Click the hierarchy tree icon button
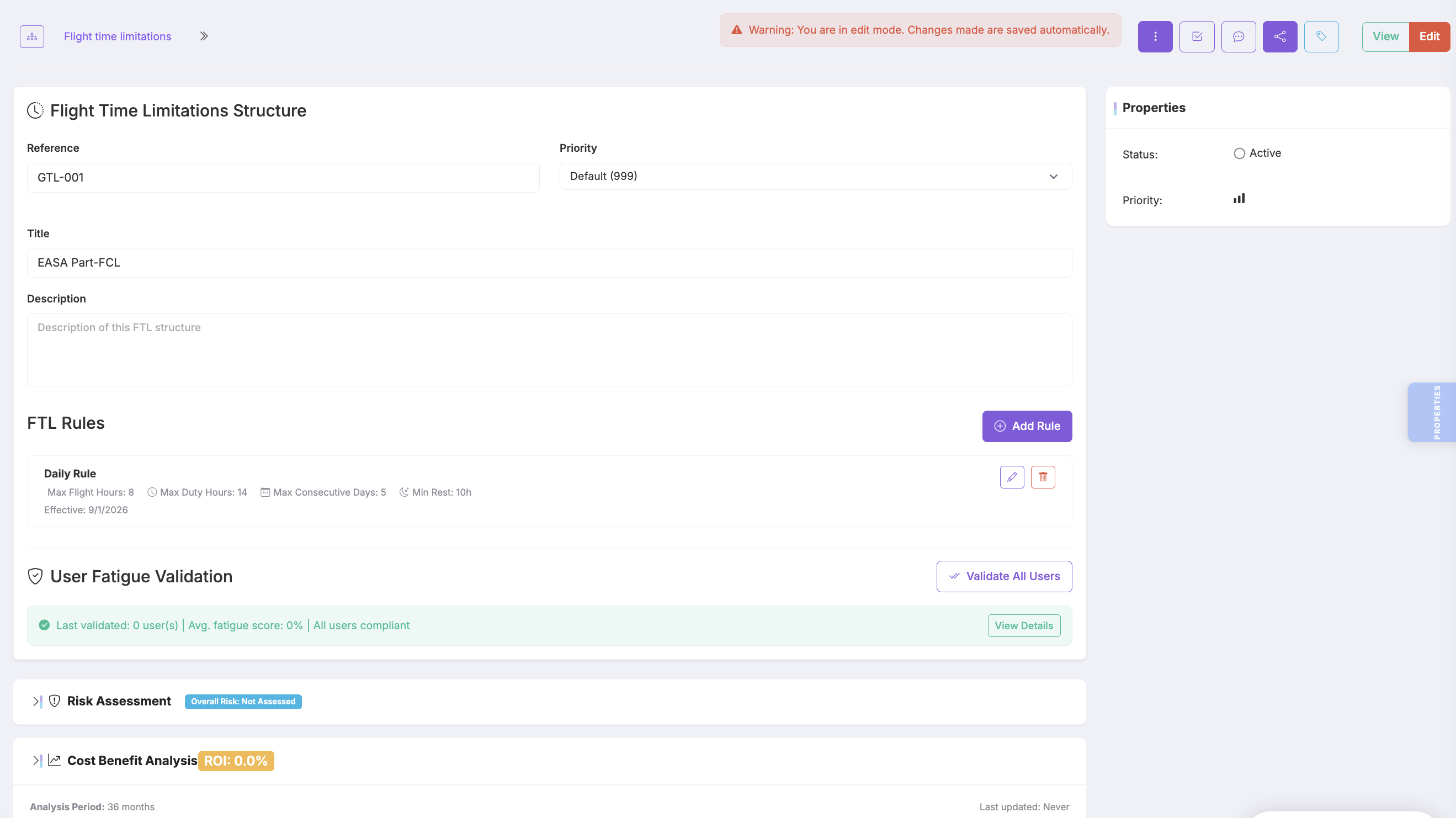 (x=31, y=37)
